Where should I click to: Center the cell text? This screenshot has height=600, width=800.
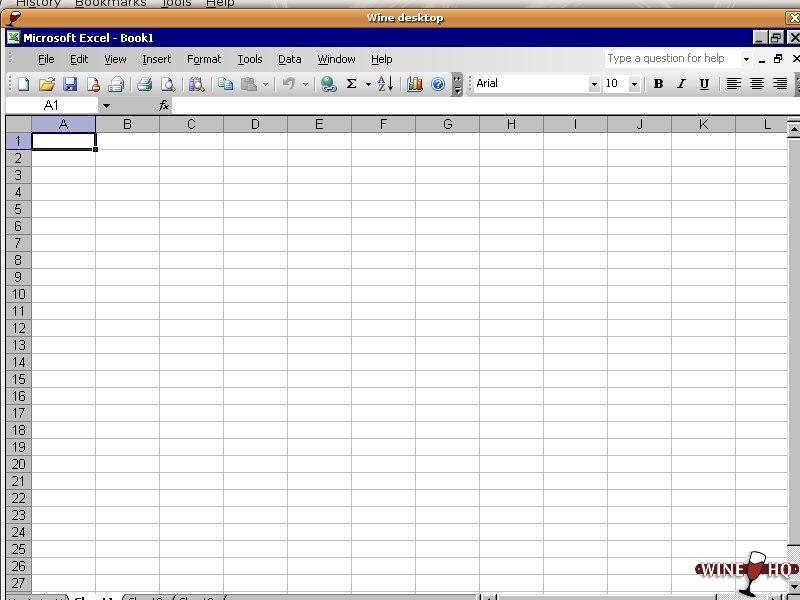click(x=757, y=84)
